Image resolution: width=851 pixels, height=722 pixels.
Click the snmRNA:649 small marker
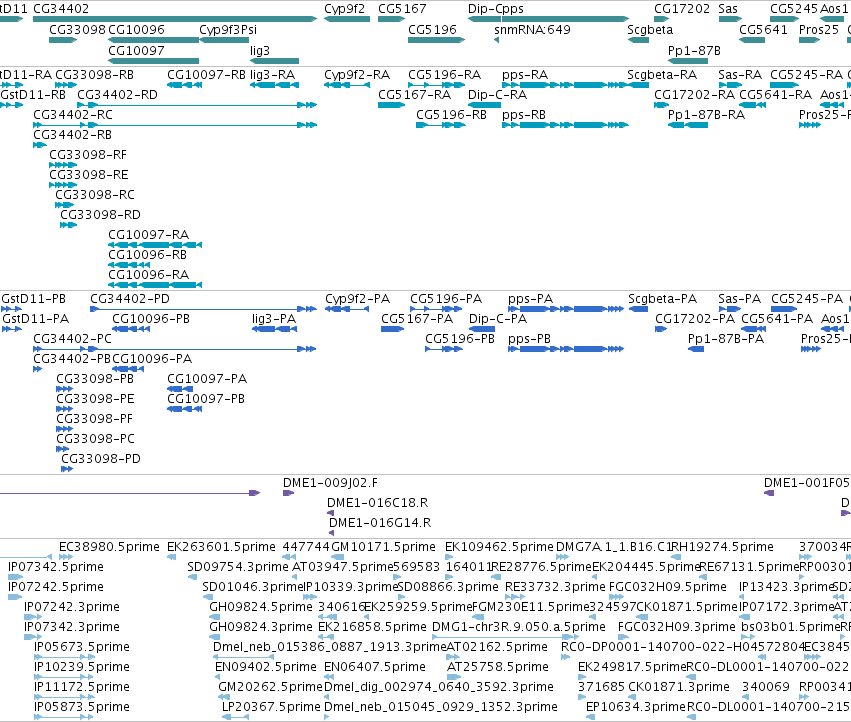coord(497,40)
